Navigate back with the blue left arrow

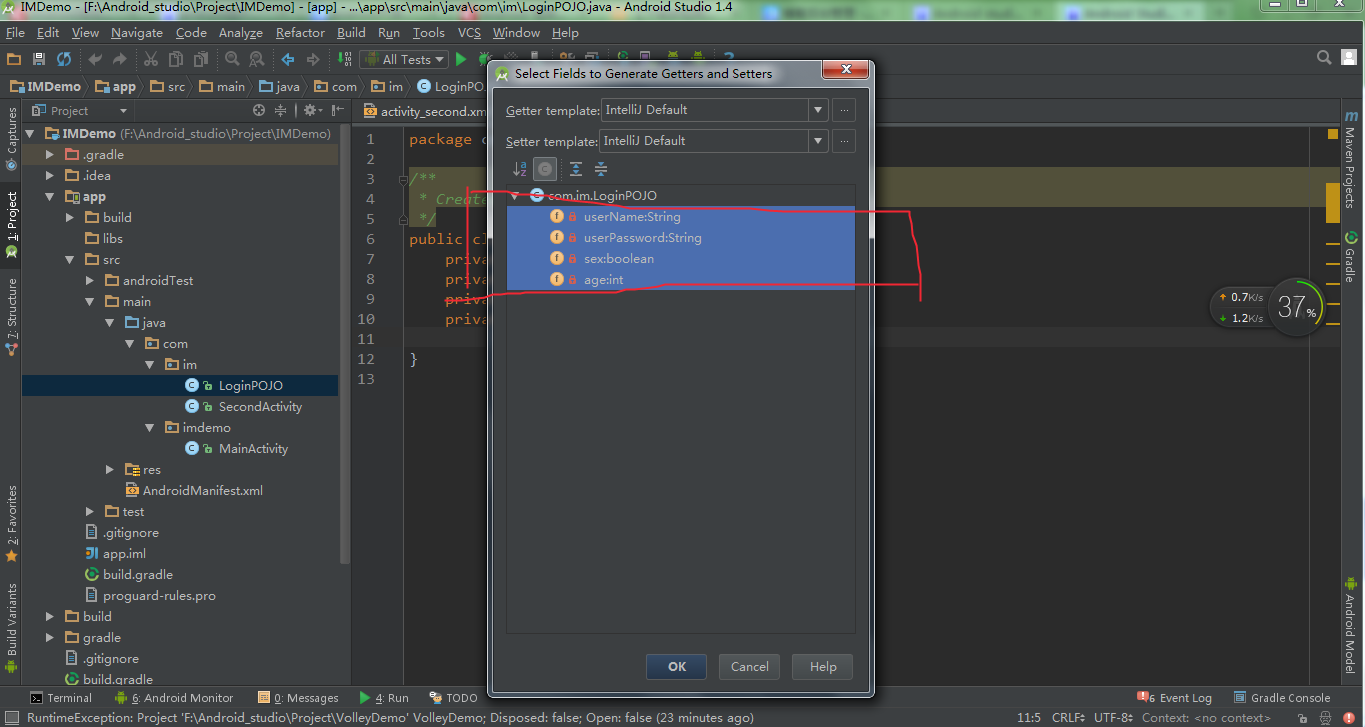288,59
